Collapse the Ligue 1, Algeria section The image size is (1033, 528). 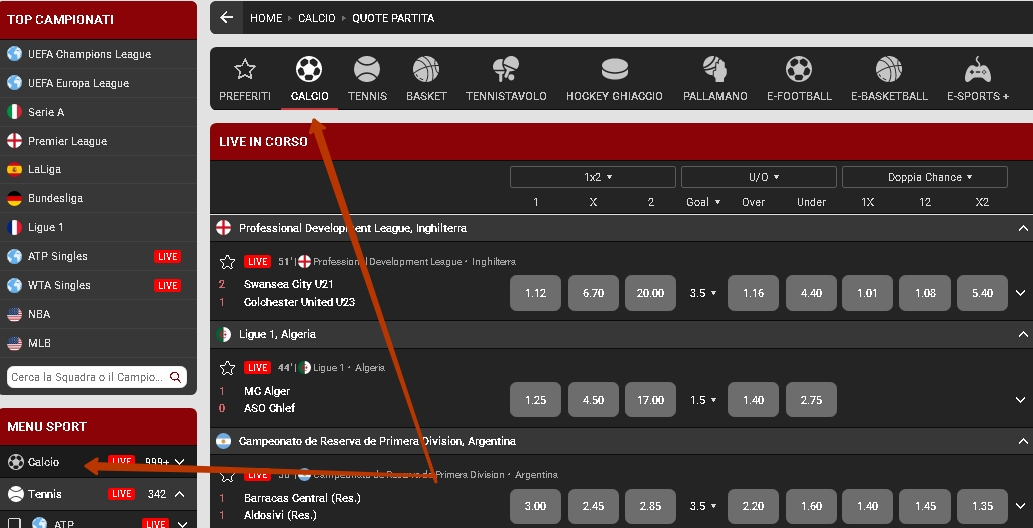tap(1022, 334)
